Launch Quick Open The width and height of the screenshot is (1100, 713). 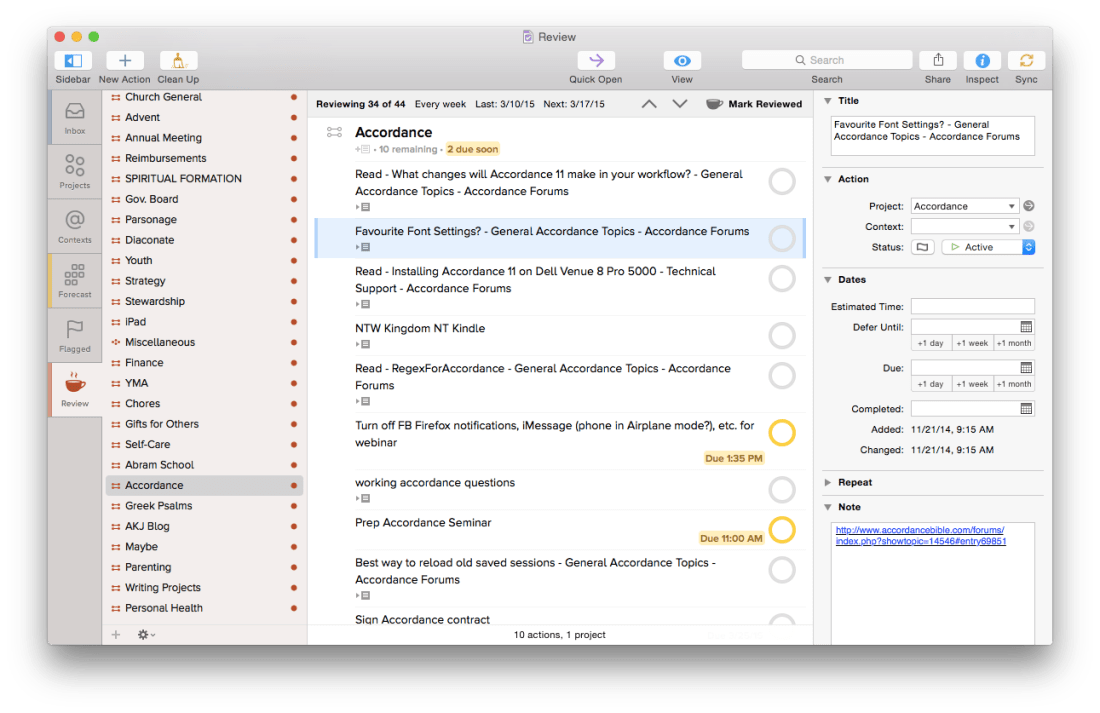pyautogui.click(x=595, y=61)
